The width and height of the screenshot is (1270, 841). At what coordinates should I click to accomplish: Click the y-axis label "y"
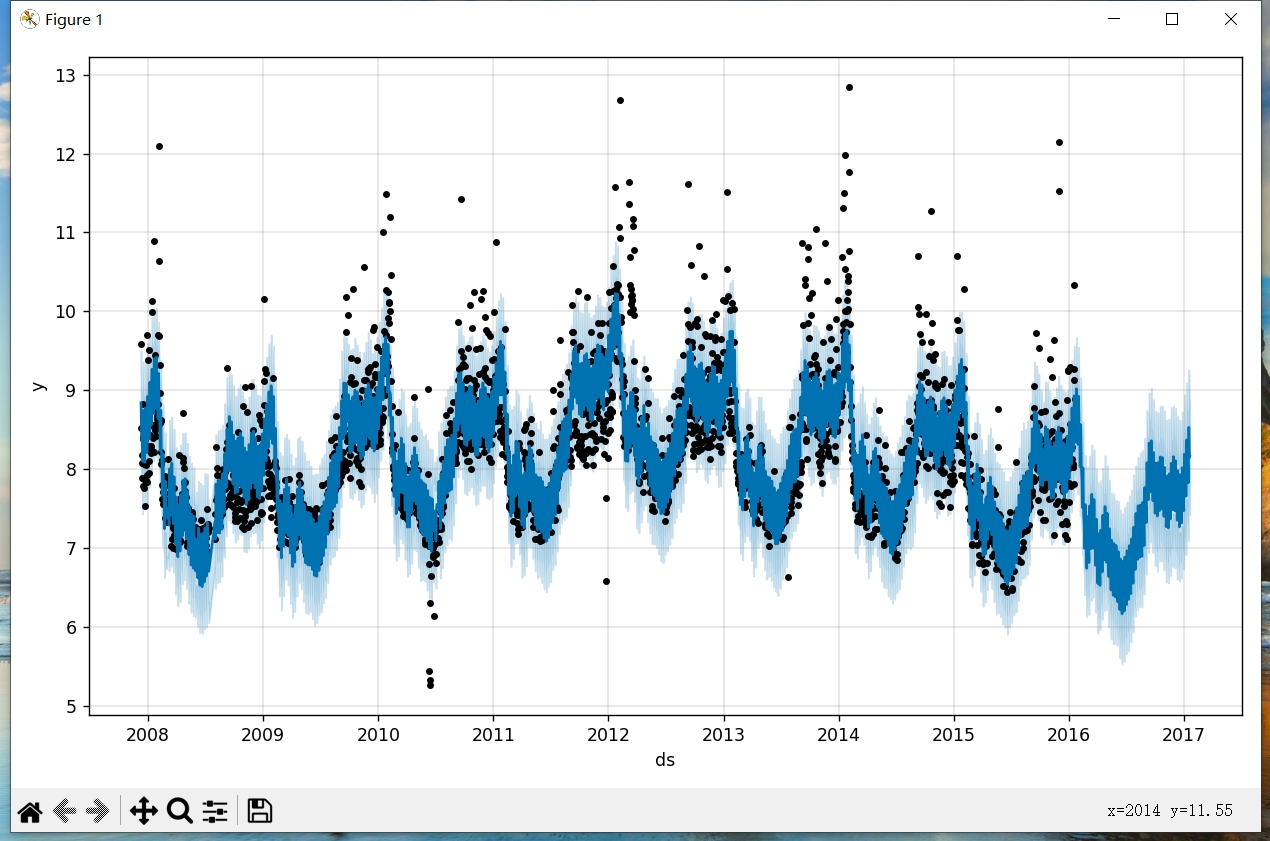pyautogui.click(x=39, y=386)
